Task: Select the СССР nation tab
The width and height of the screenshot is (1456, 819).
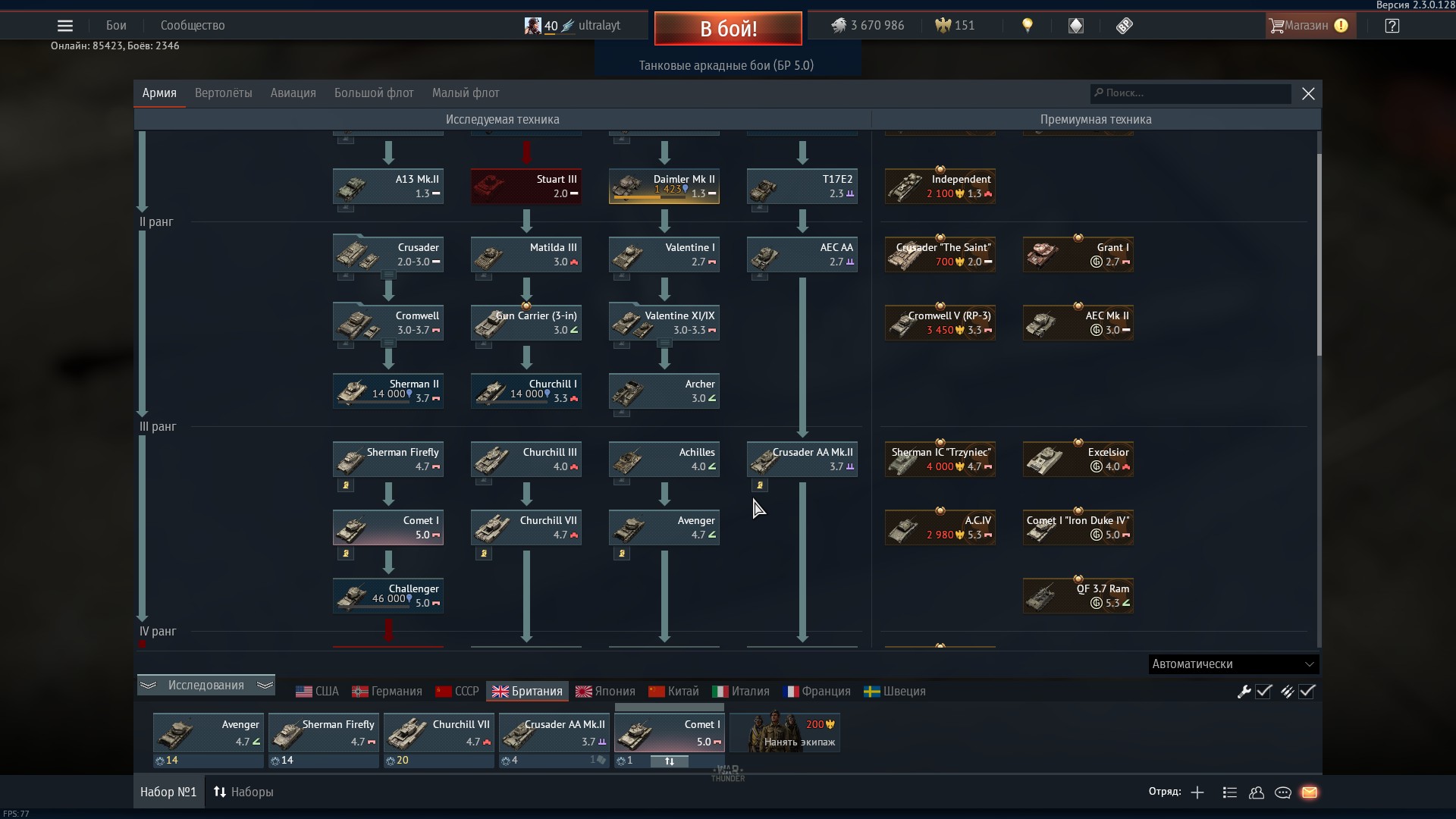Action: point(457,692)
